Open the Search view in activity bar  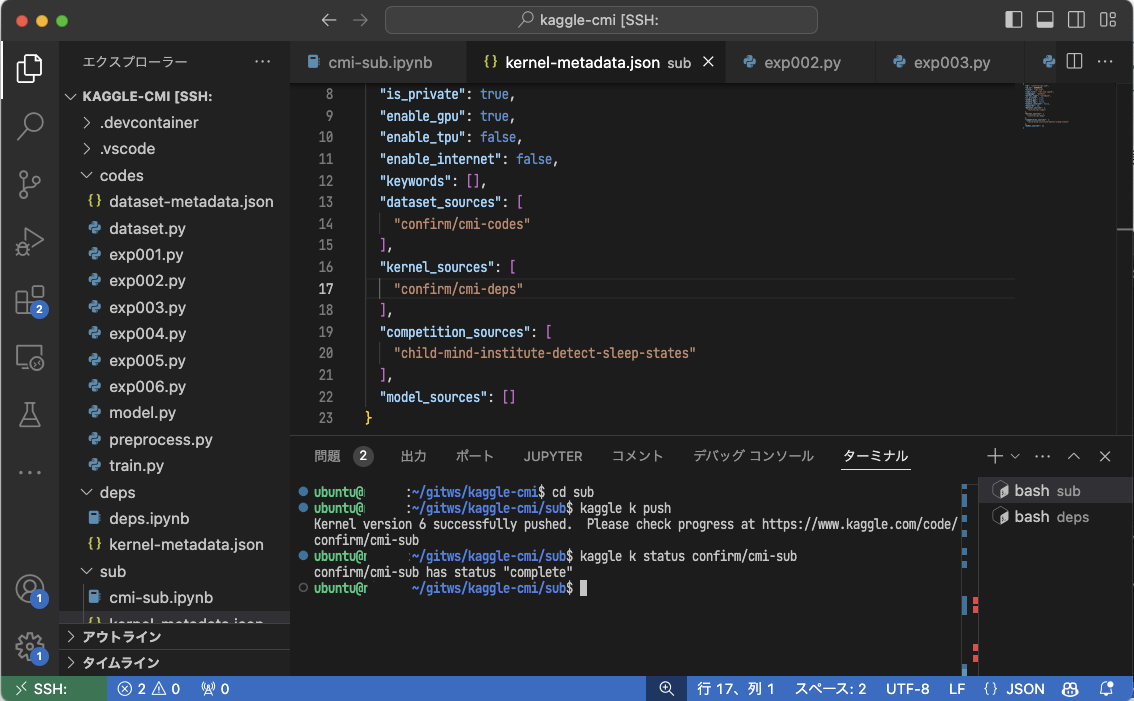point(30,126)
